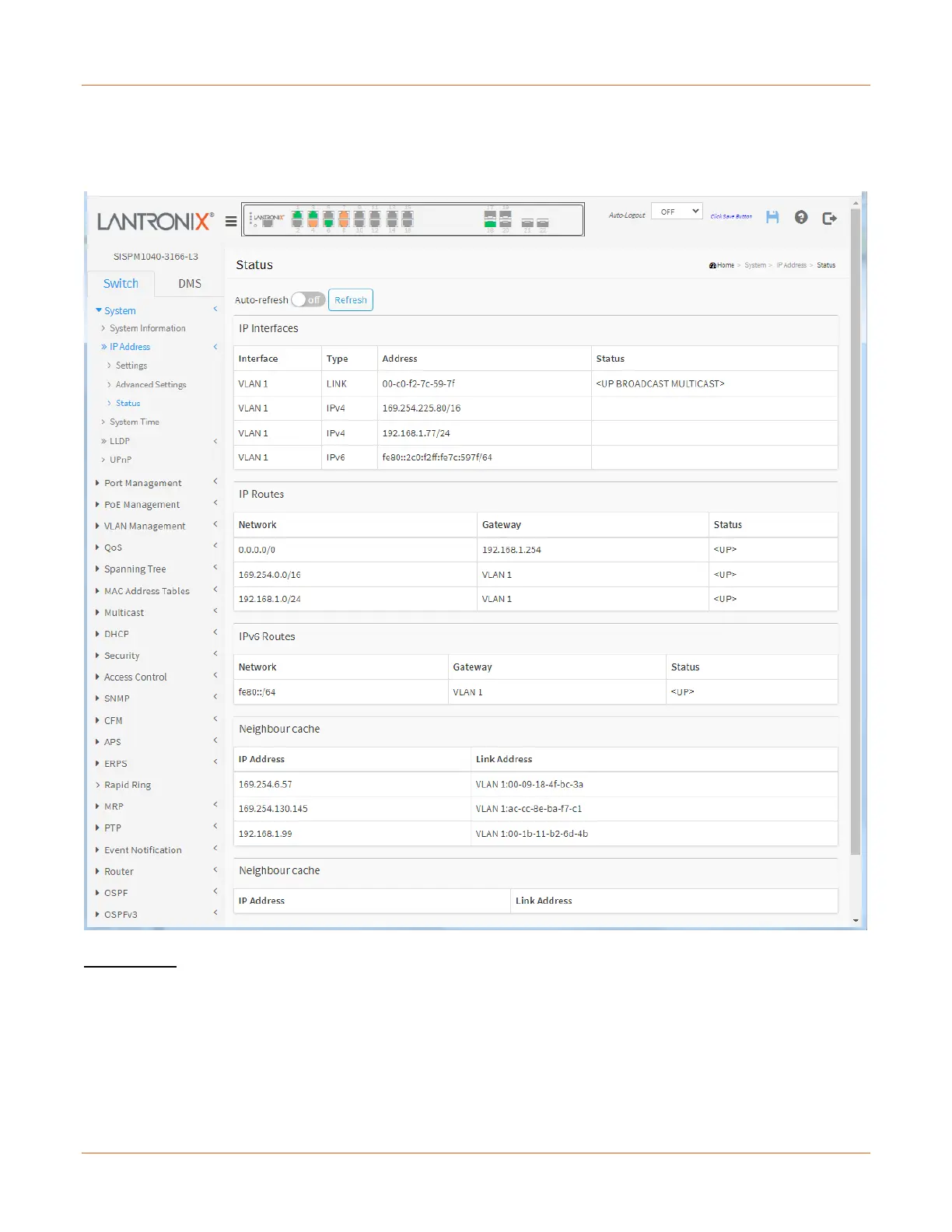Click MAC address 00-c0-f2-7c-59-7f
This screenshot has height=1232, width=952.
point(418,383)
